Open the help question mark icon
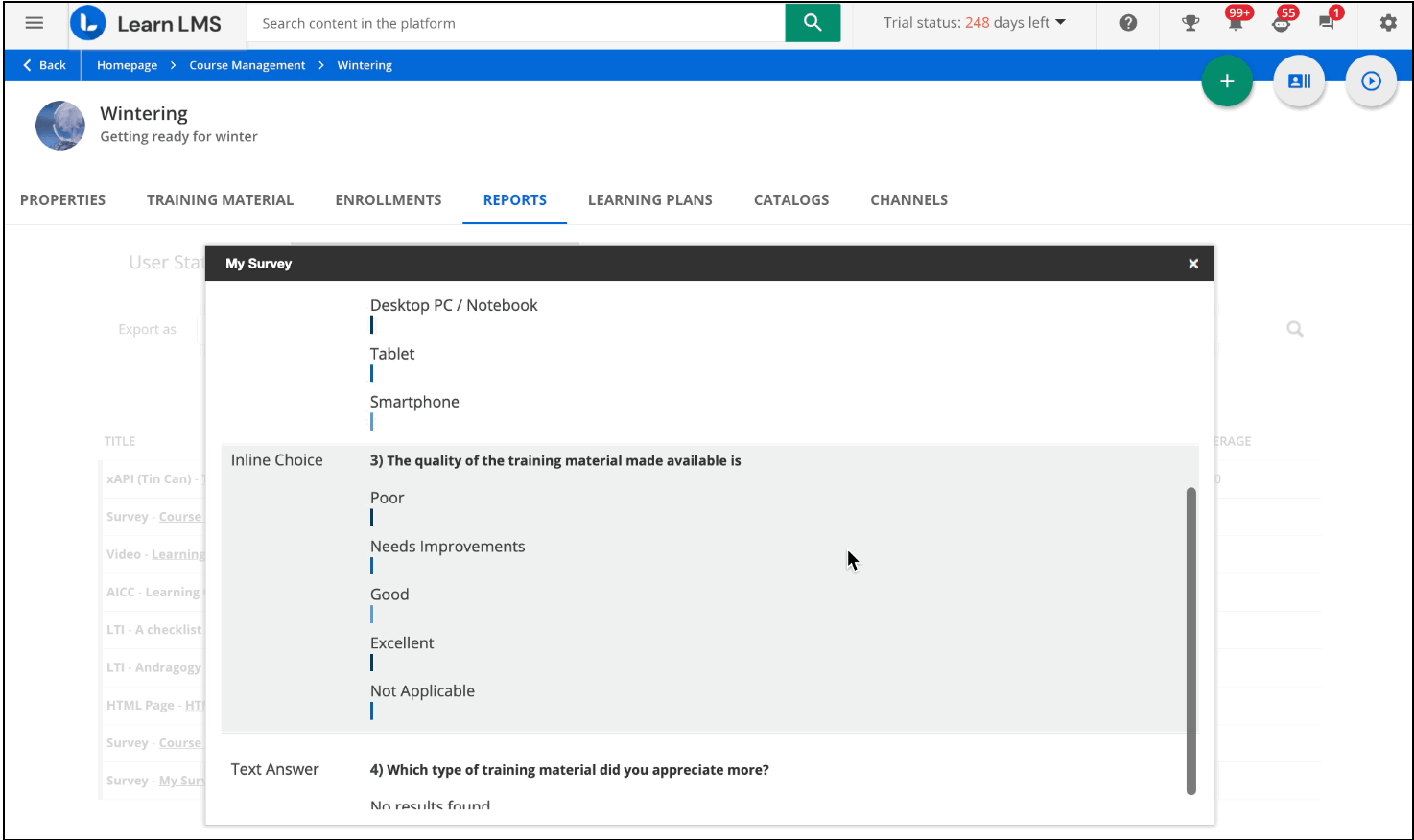1414x840 pixels. pyautogui.click(x=1128, y=23)
